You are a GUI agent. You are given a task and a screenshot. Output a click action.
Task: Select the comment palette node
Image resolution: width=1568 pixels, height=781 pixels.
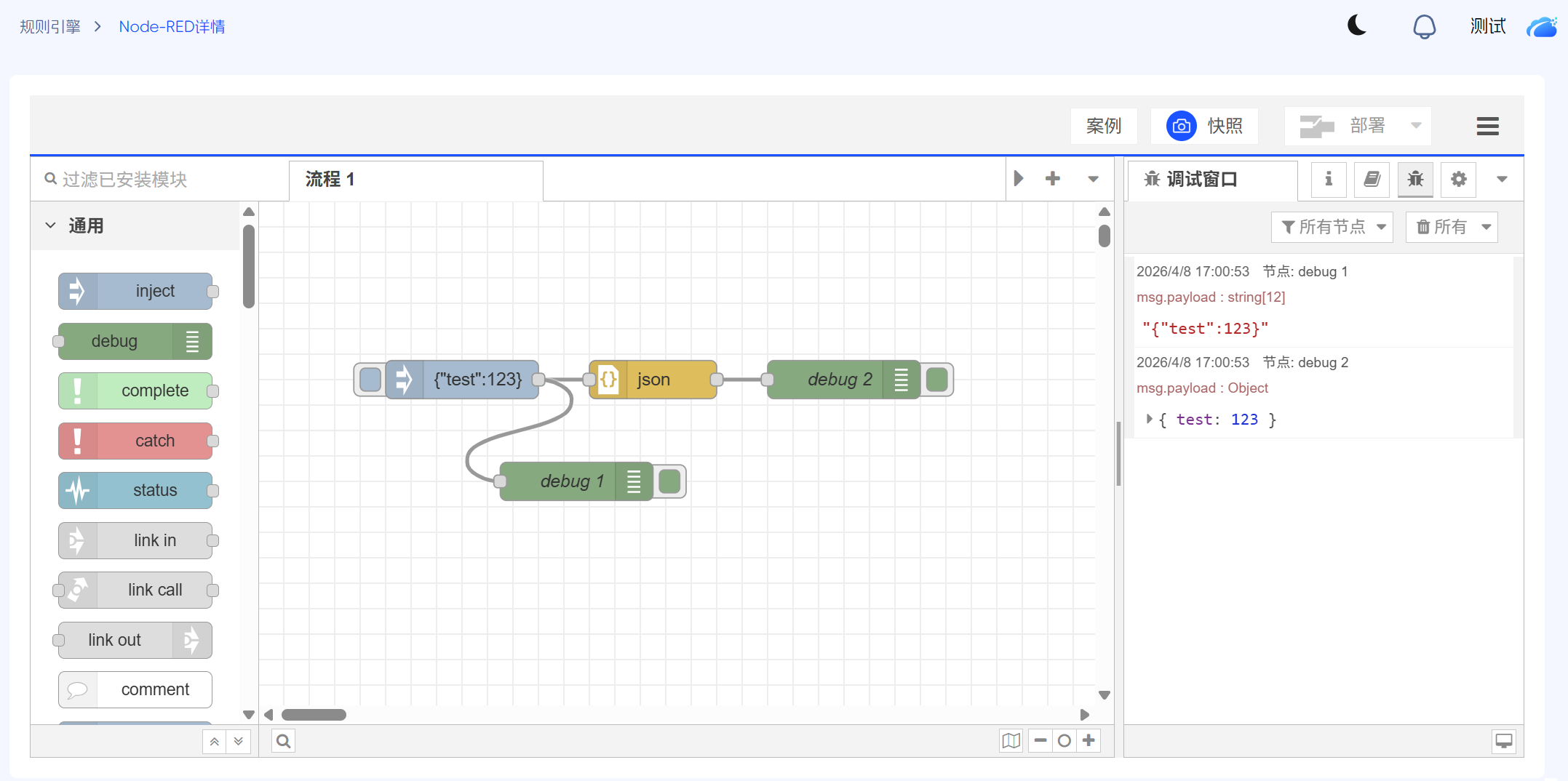135,690
